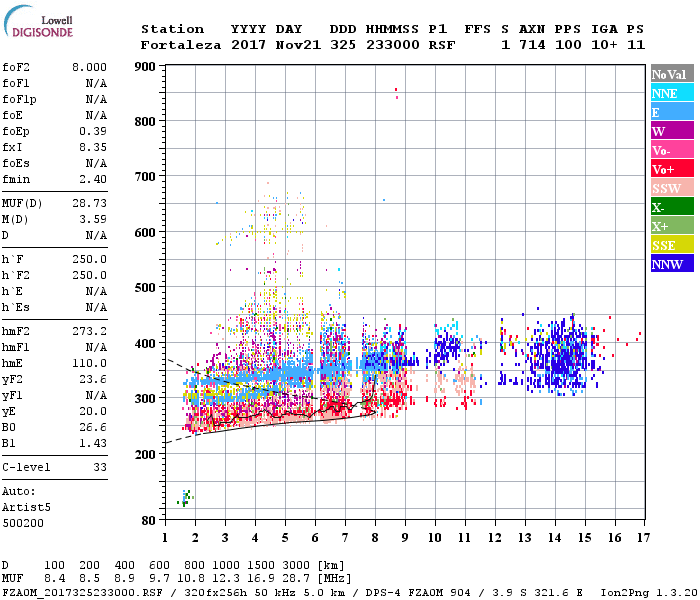Screen dimensions: 700x600
Task: Select the E blue legend swatch
Action: point(672,112)
